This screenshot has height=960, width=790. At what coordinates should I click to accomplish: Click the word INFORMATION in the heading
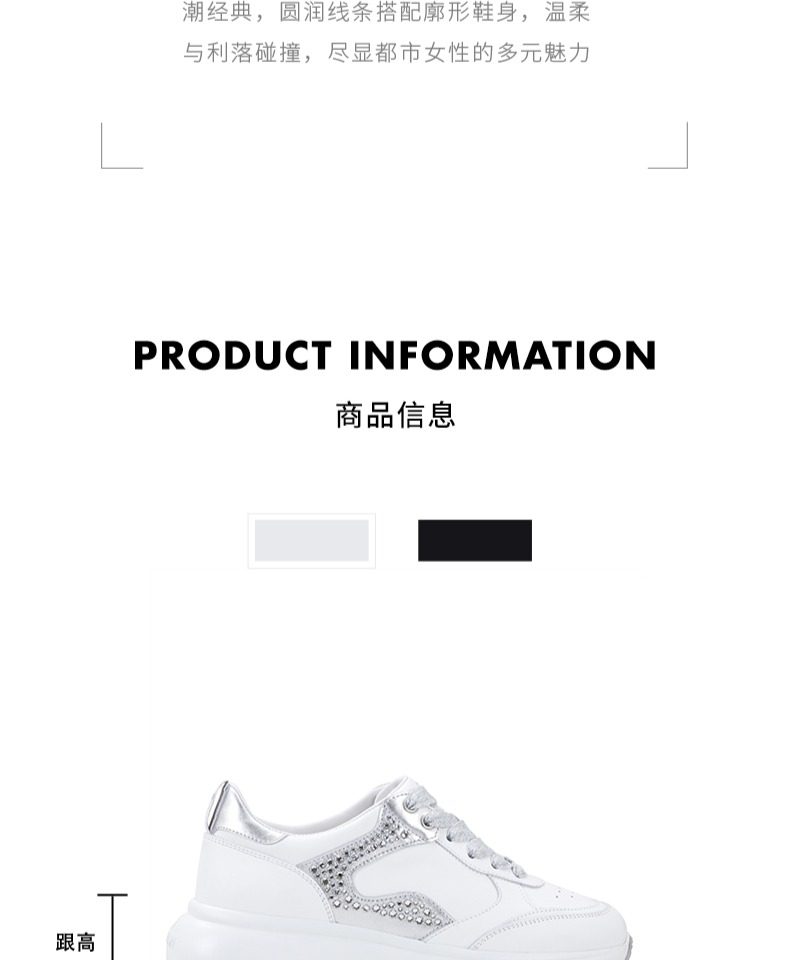[503, 356]
